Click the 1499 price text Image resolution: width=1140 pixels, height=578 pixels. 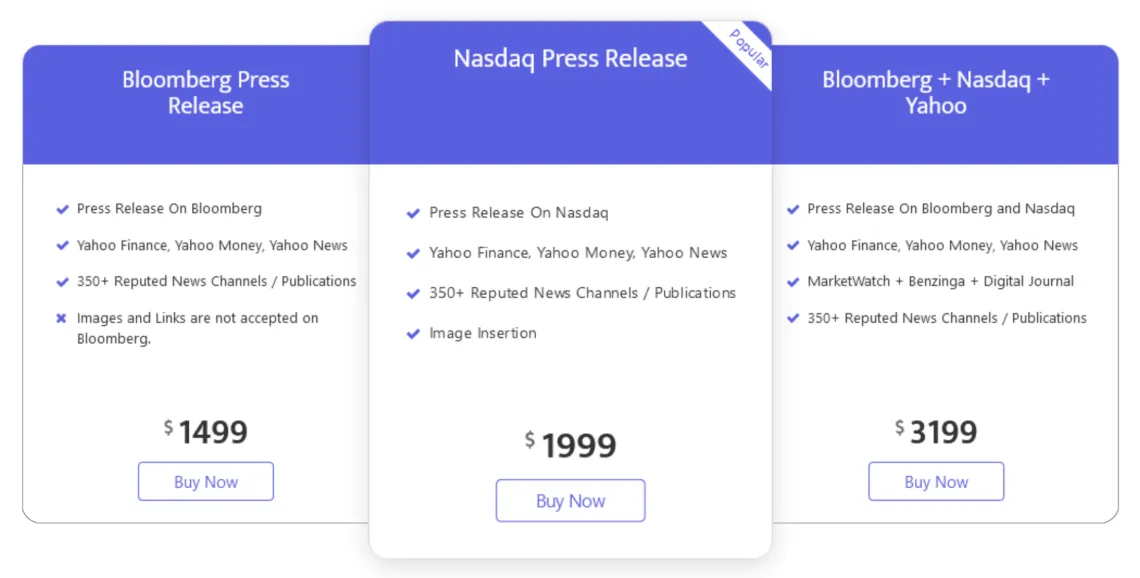coord(213,432)
